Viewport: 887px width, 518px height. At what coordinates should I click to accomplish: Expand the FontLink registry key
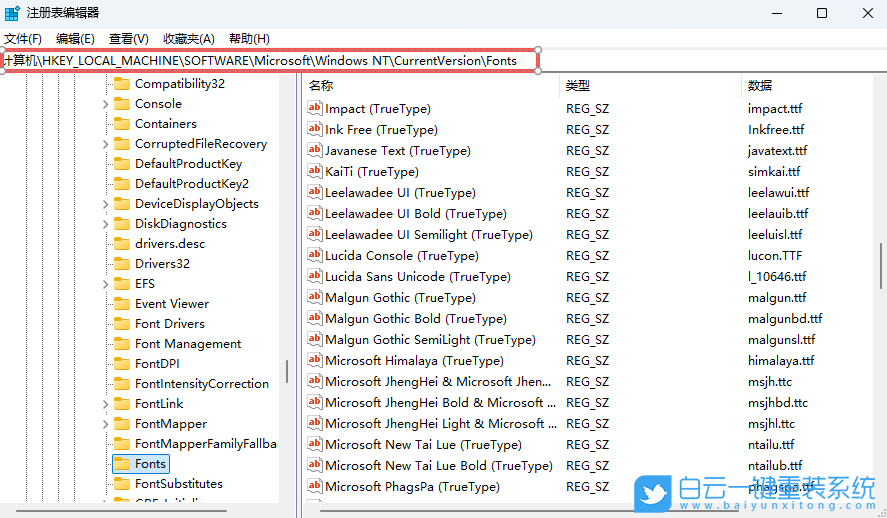106,404
